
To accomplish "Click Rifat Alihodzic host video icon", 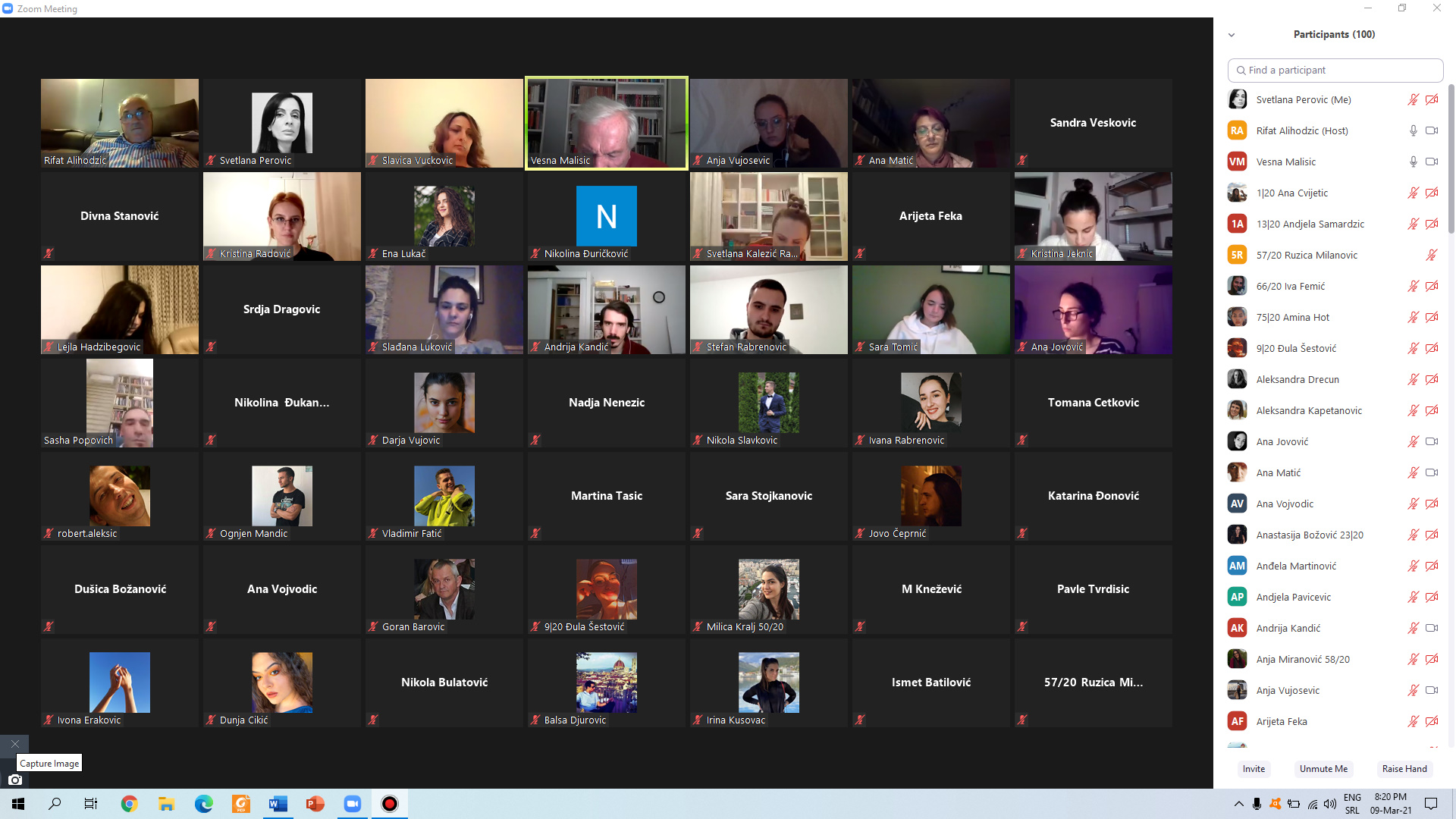I will (x=1432, y=130).
